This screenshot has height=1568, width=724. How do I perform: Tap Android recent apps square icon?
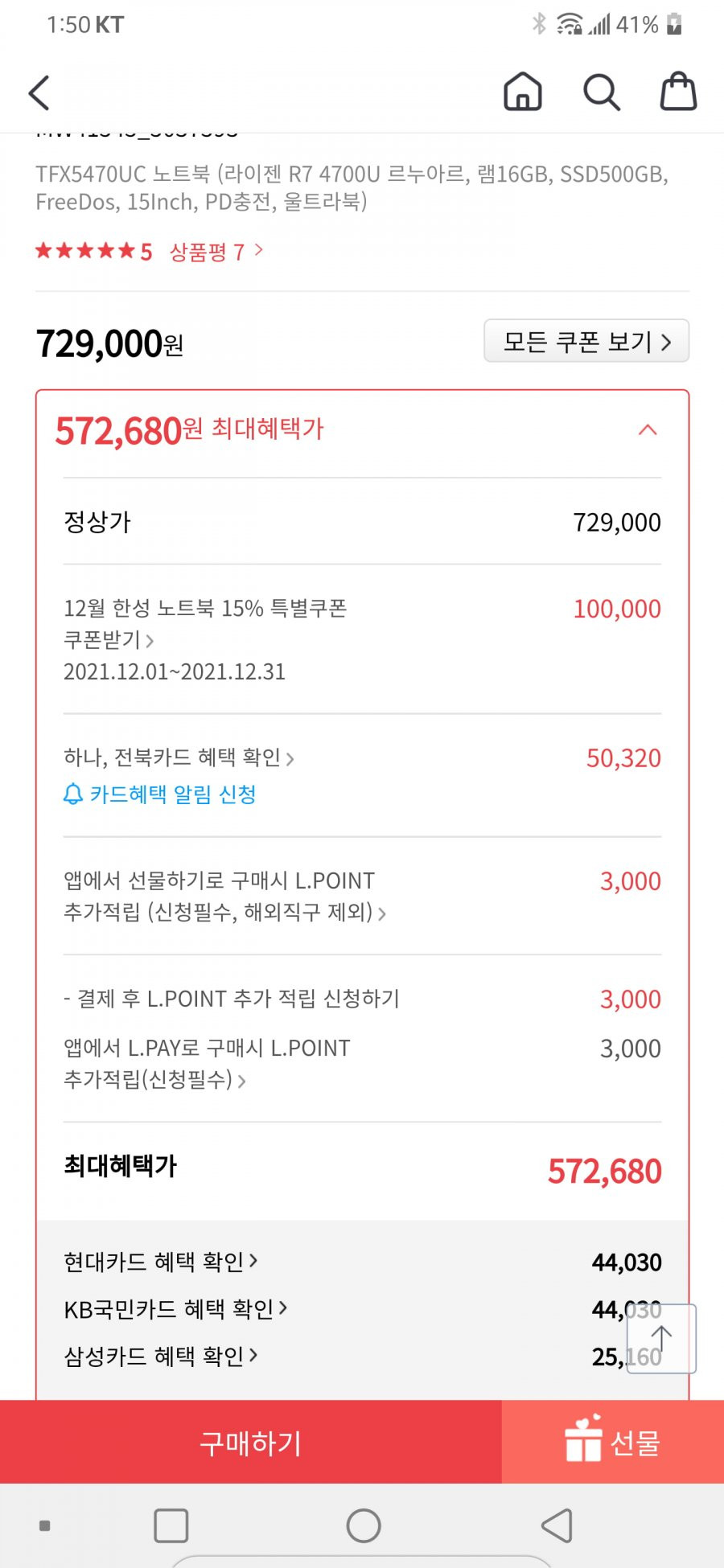click(171, 1525)
